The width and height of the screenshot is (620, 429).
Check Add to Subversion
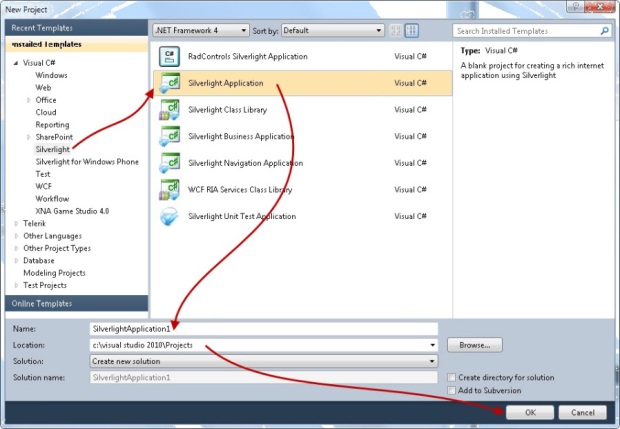pos(451,390)
